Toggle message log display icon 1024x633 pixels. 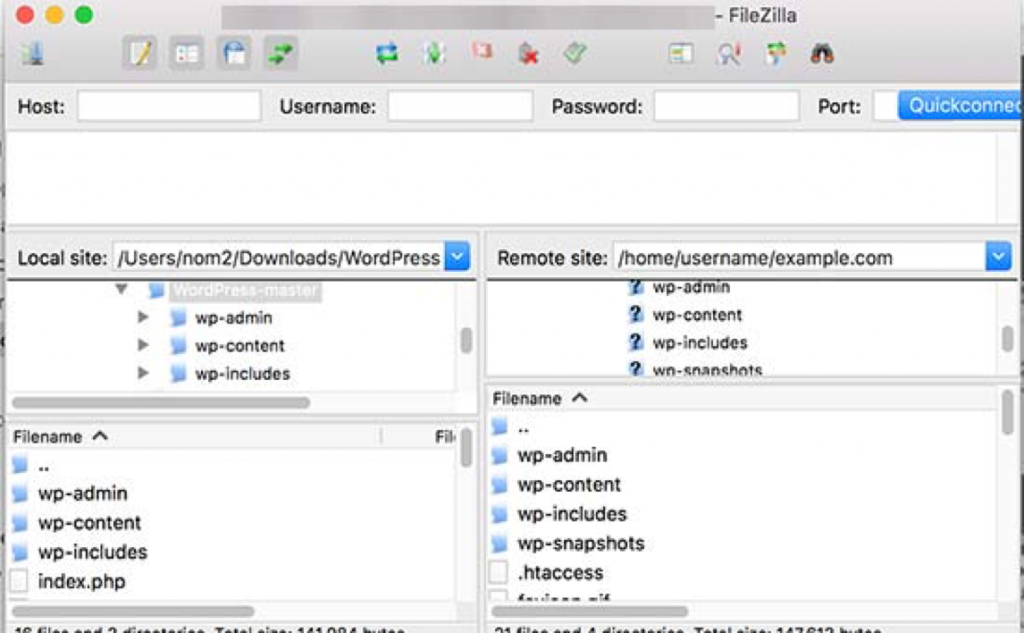click(139, 54)
